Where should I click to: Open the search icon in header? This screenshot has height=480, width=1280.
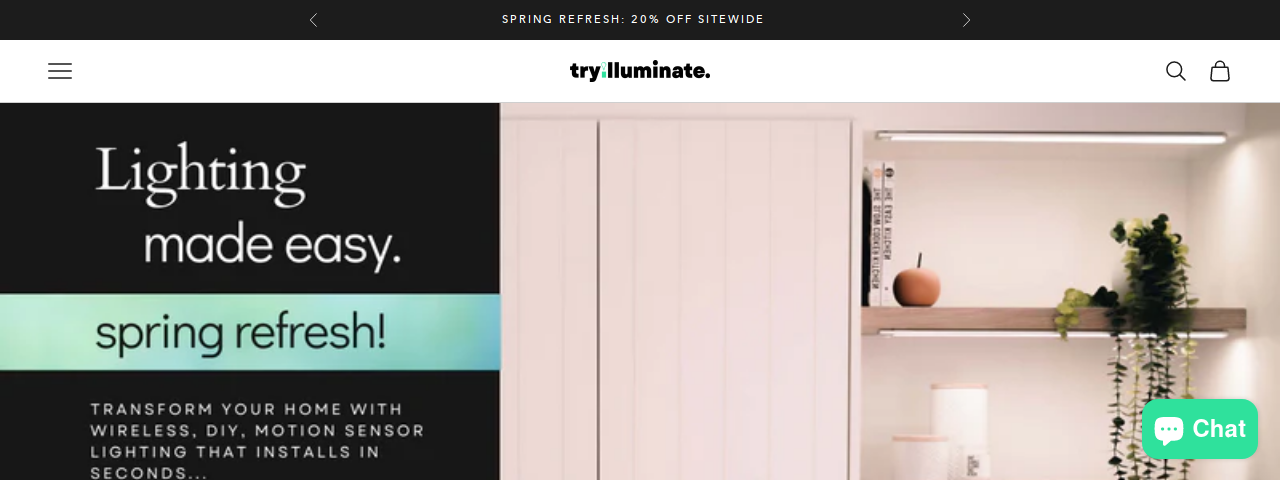(1176, 71)
